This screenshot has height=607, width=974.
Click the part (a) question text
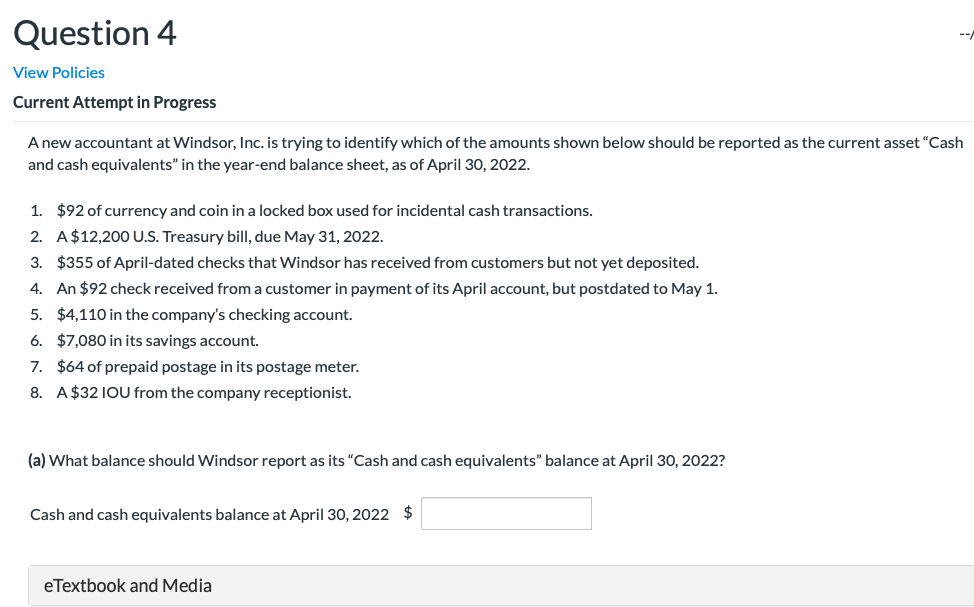click(378, 460)
